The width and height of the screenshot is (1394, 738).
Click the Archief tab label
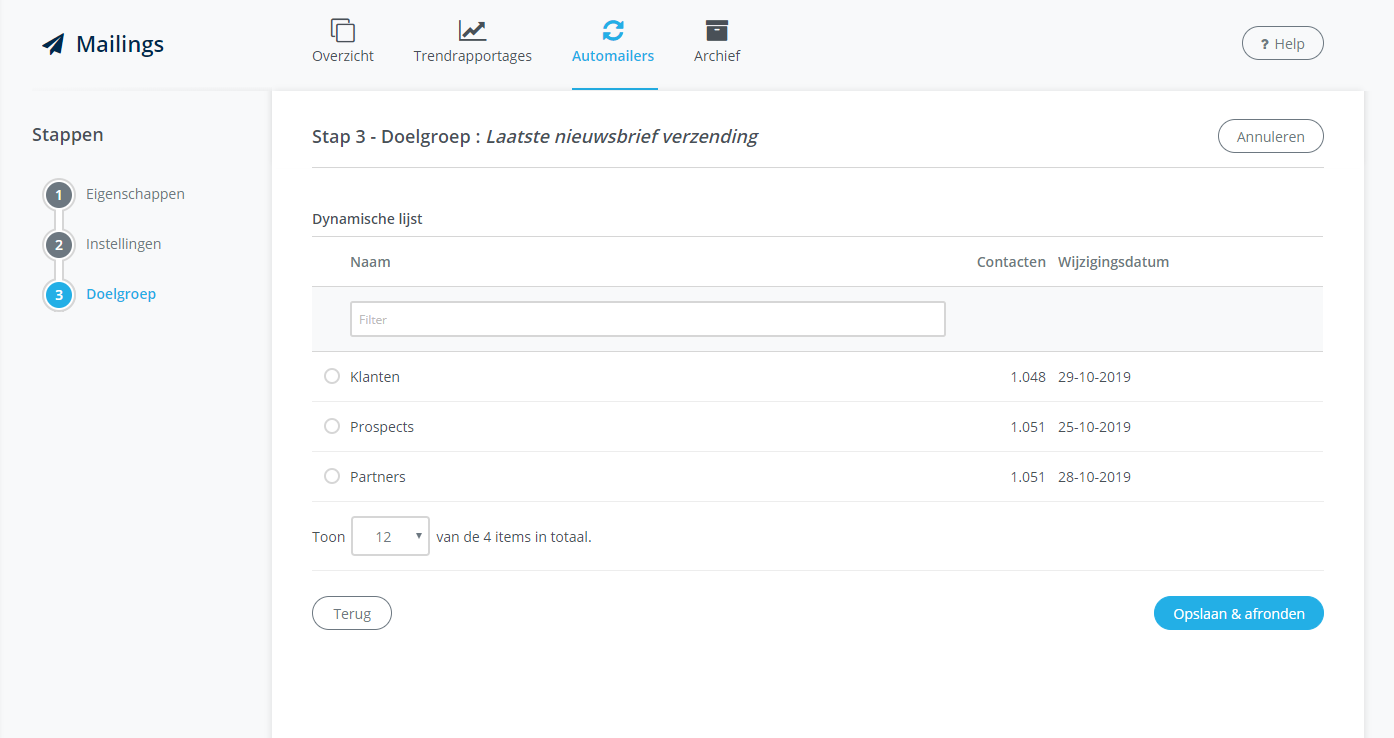coord(717,56)
